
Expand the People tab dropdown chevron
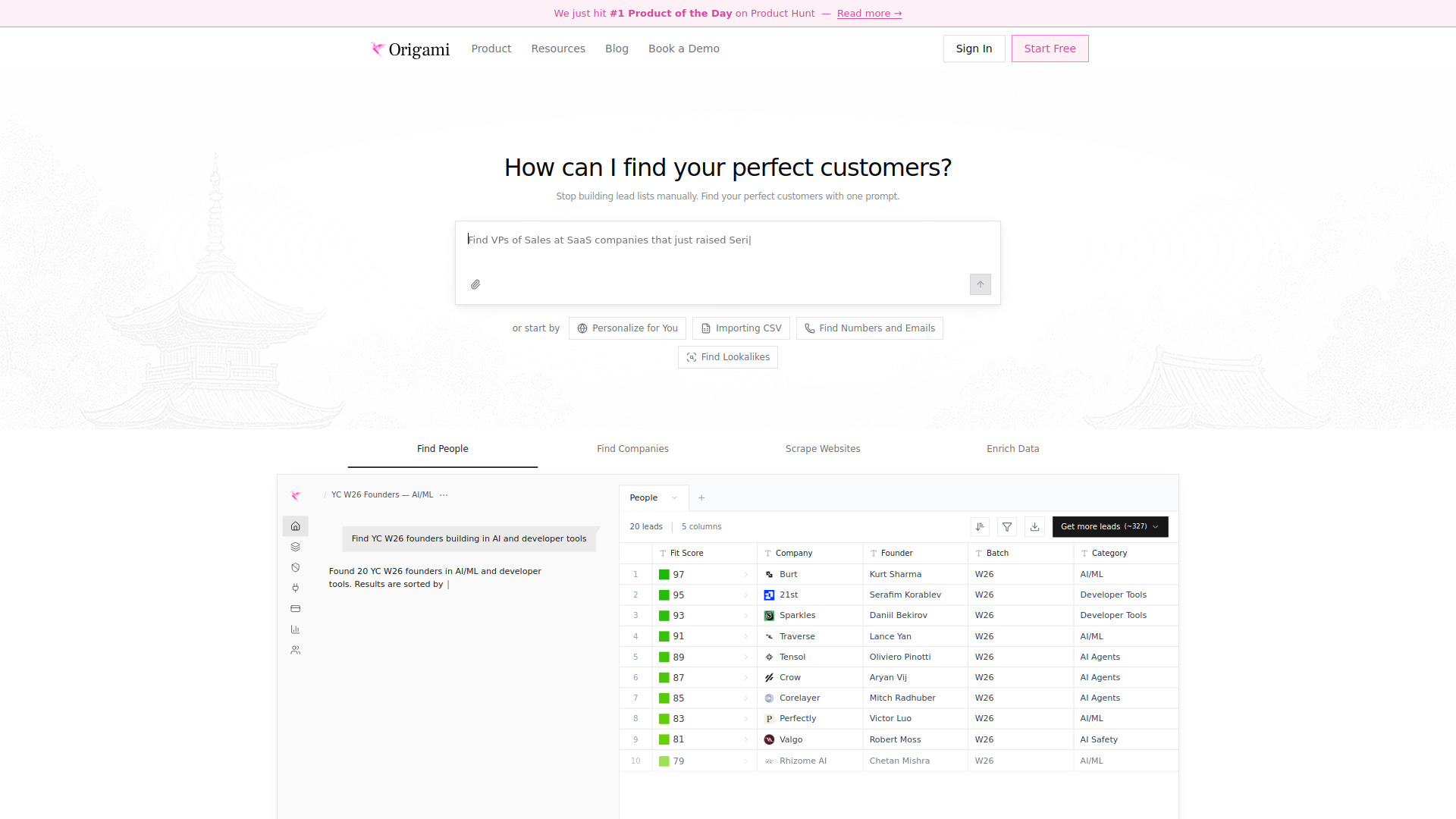click(674, 498)
